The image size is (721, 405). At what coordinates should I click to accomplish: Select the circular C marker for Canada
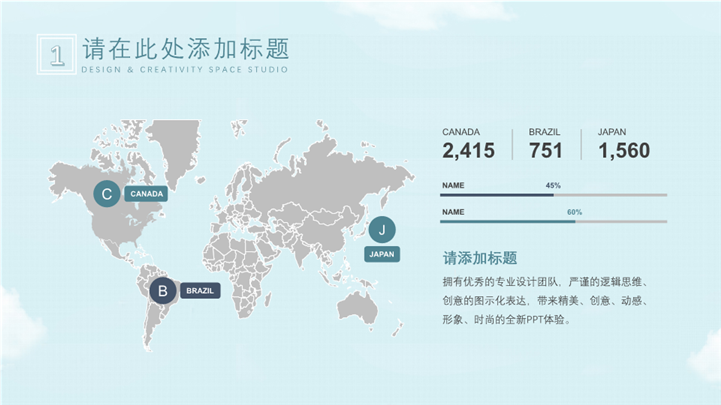coord(107,194)
